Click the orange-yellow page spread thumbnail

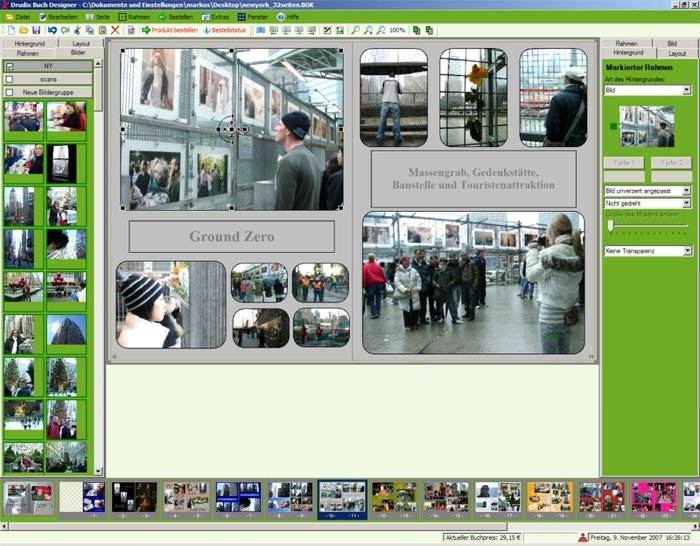pyautogui.click(x=550, y=499)
